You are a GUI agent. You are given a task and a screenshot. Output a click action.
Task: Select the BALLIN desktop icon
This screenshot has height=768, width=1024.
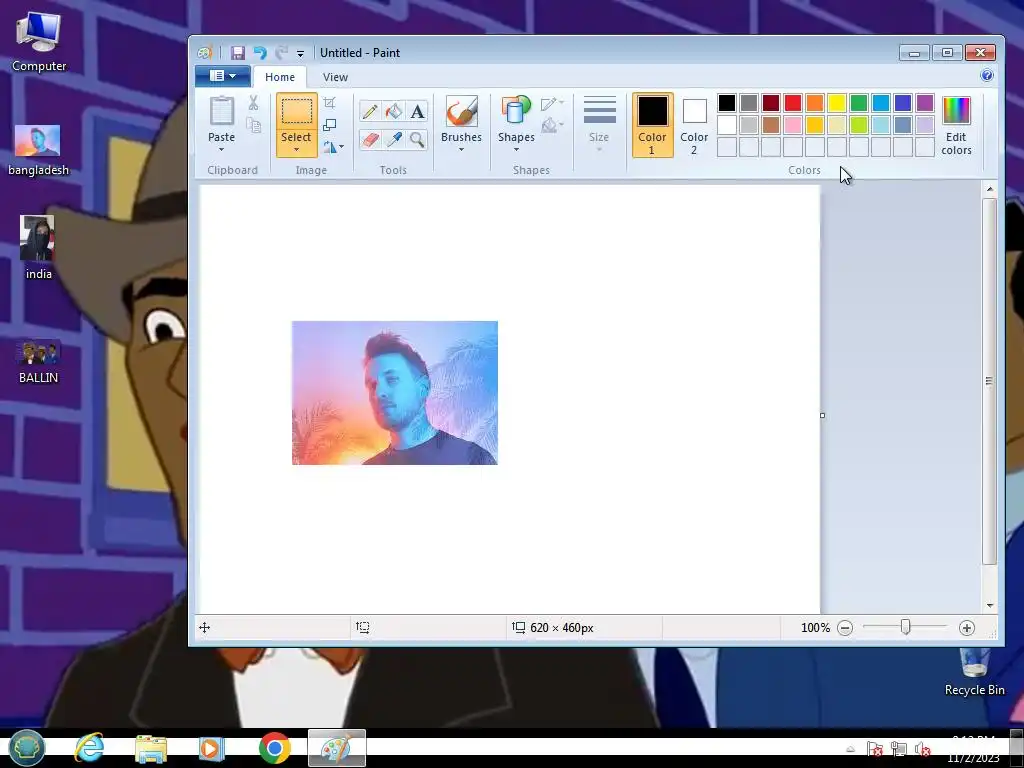pos(38,360)
